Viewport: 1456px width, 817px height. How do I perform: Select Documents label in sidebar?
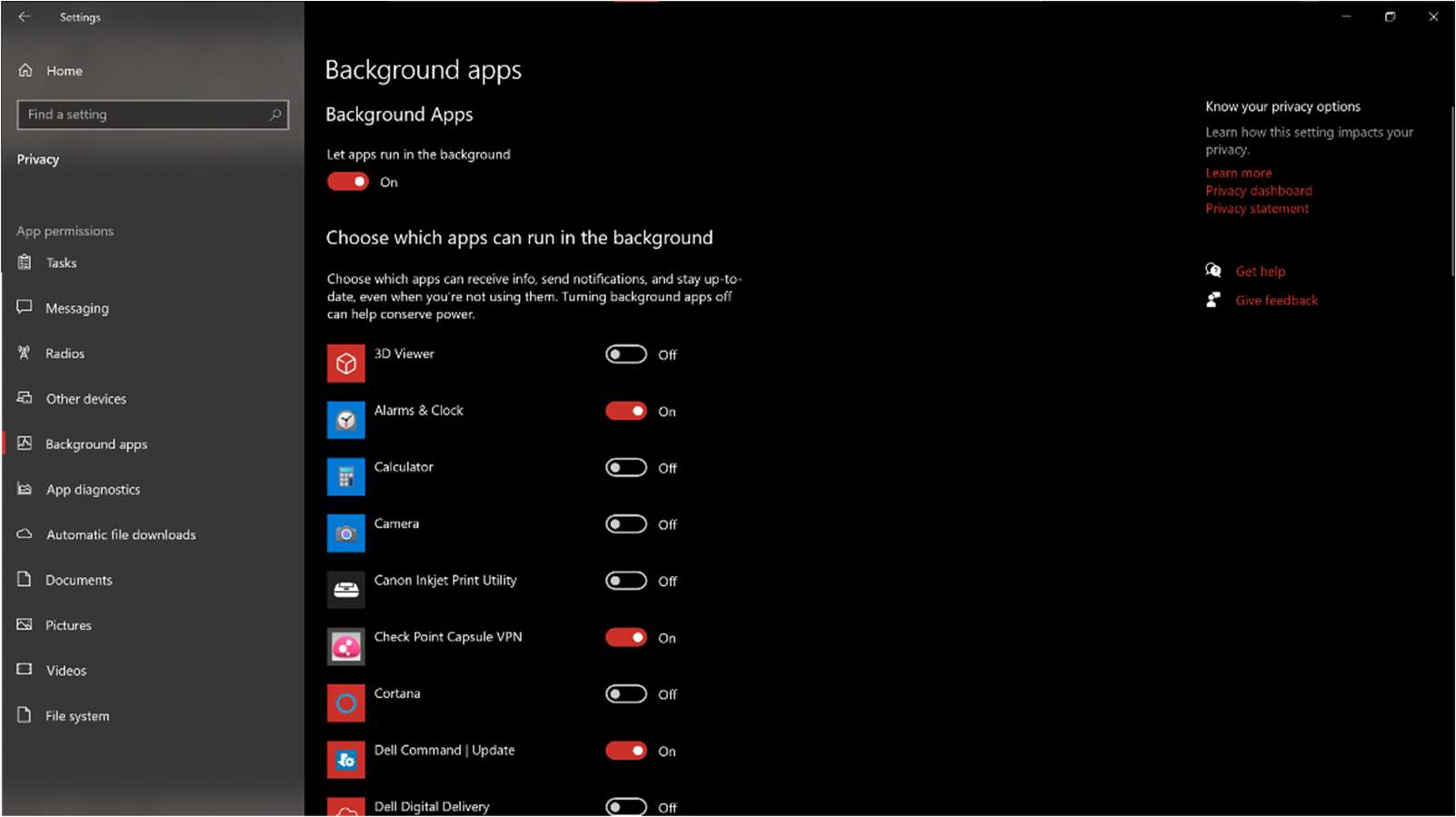(x=79, y=580)
